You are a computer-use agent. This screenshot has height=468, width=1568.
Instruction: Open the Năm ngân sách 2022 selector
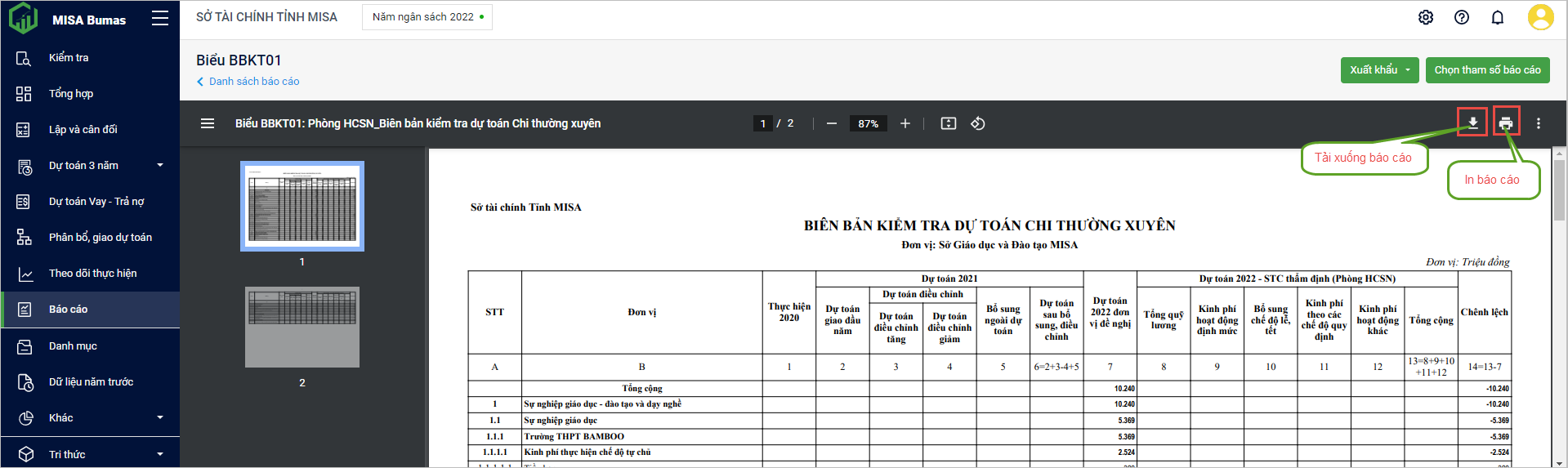(427, 17)
